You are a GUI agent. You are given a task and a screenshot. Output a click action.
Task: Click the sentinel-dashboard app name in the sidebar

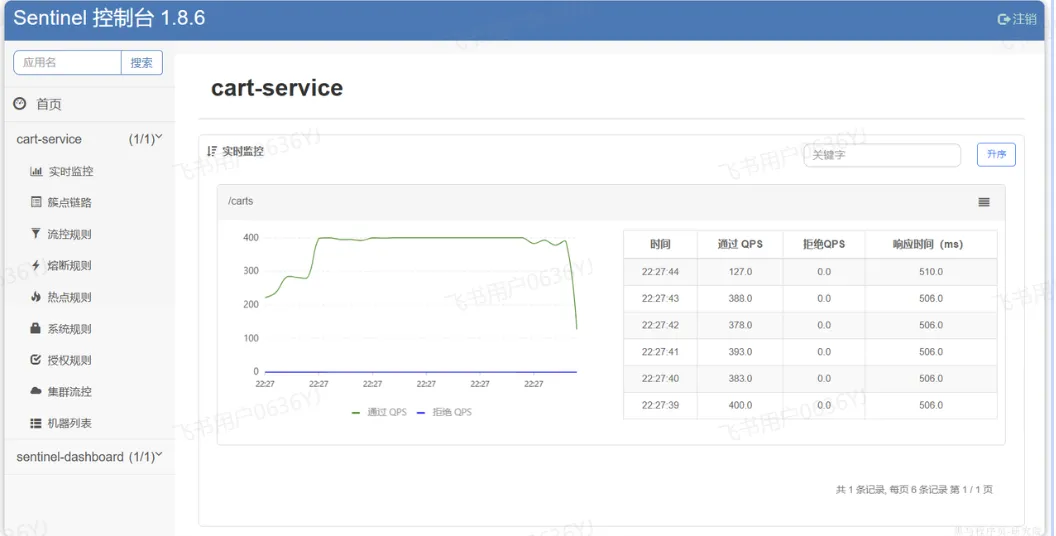point(70,457)
